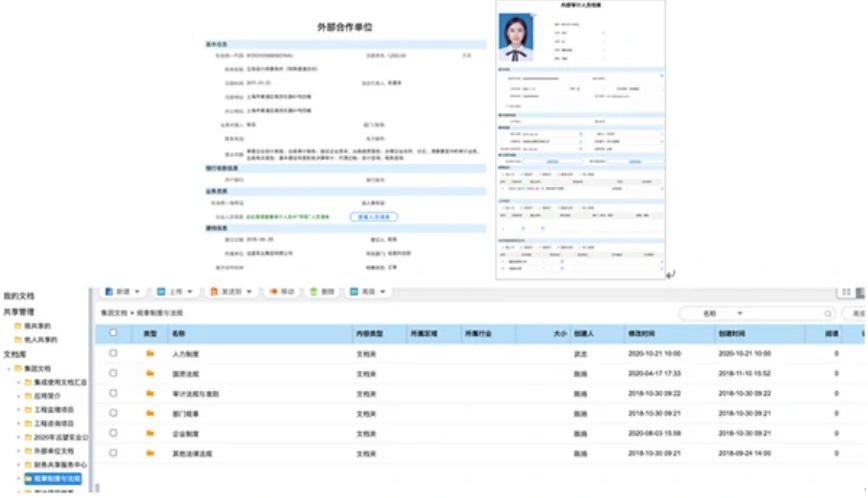Switch to grid view using top-right icon
The width and height of the screenshot is (868, 498).
pos(846,292)
